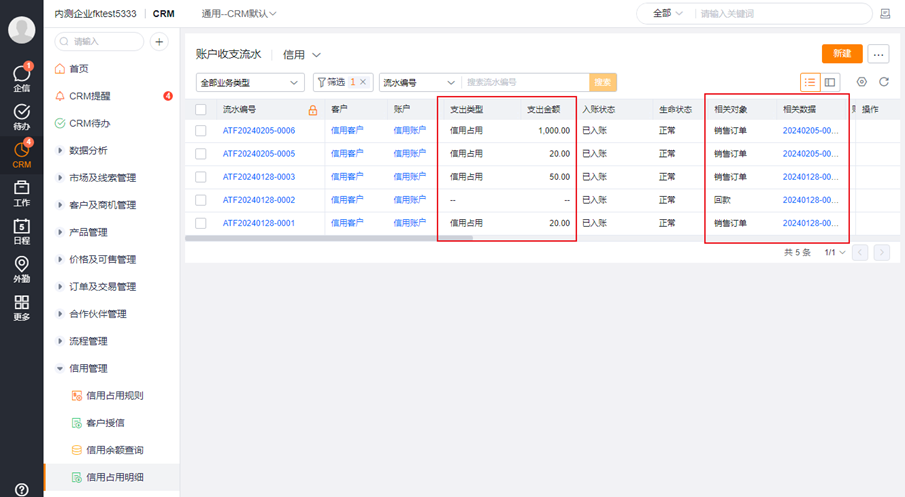Open related data link for 回款 row
Screen dimensions: 905x497
pyautogui.click(x=810, y=200)
